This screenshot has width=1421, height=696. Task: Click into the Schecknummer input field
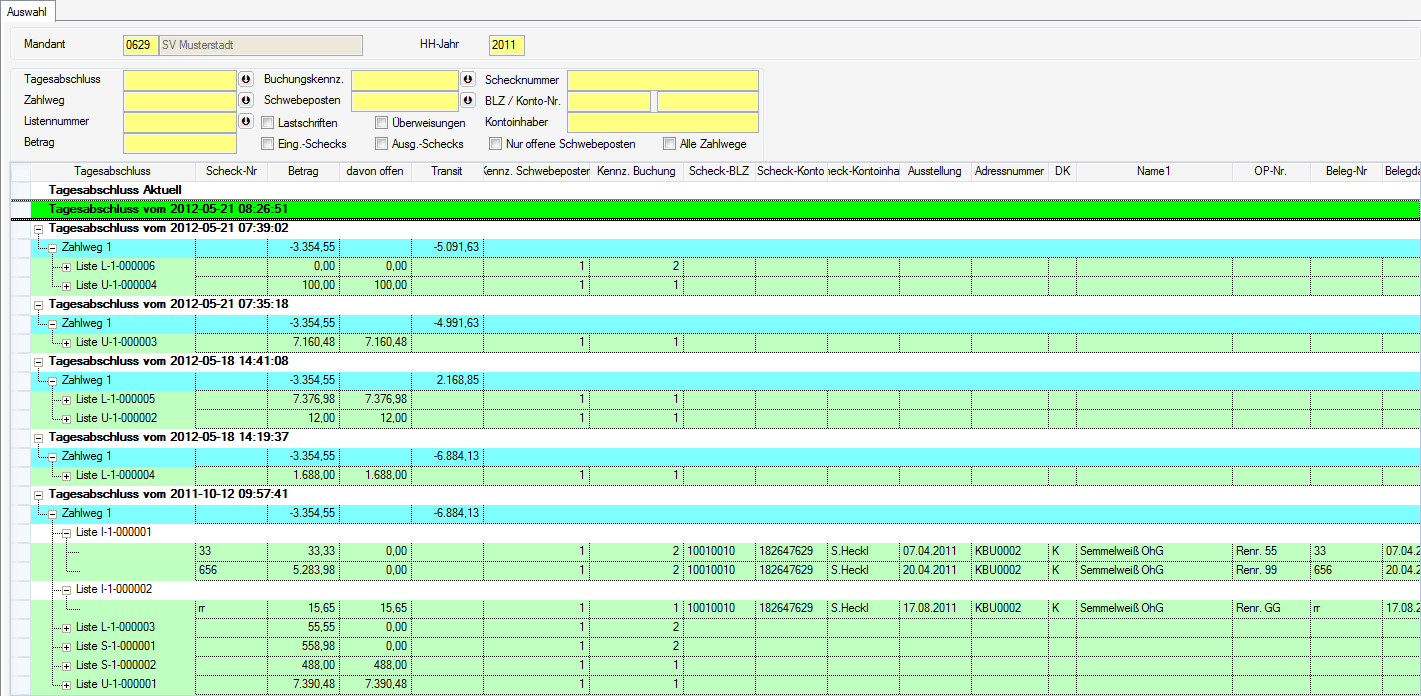pyautogui.click(x=663, y=80)
